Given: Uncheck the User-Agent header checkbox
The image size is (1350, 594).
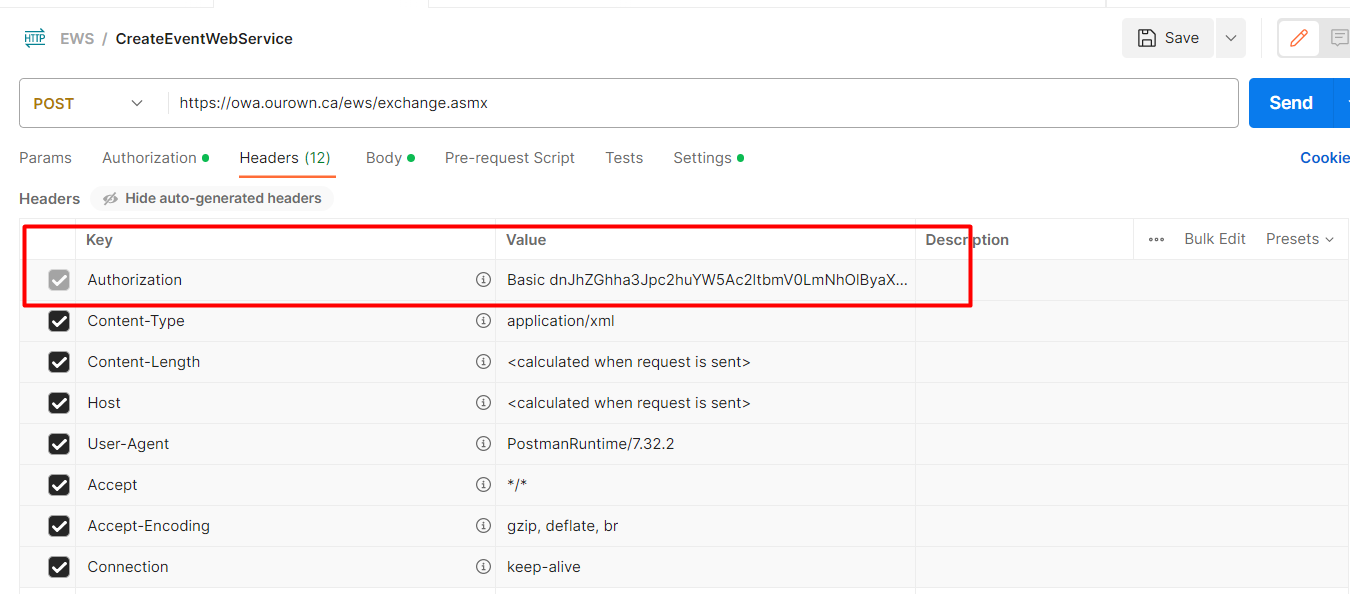Looking at the screenshot, I should click(x=59, y=444).
